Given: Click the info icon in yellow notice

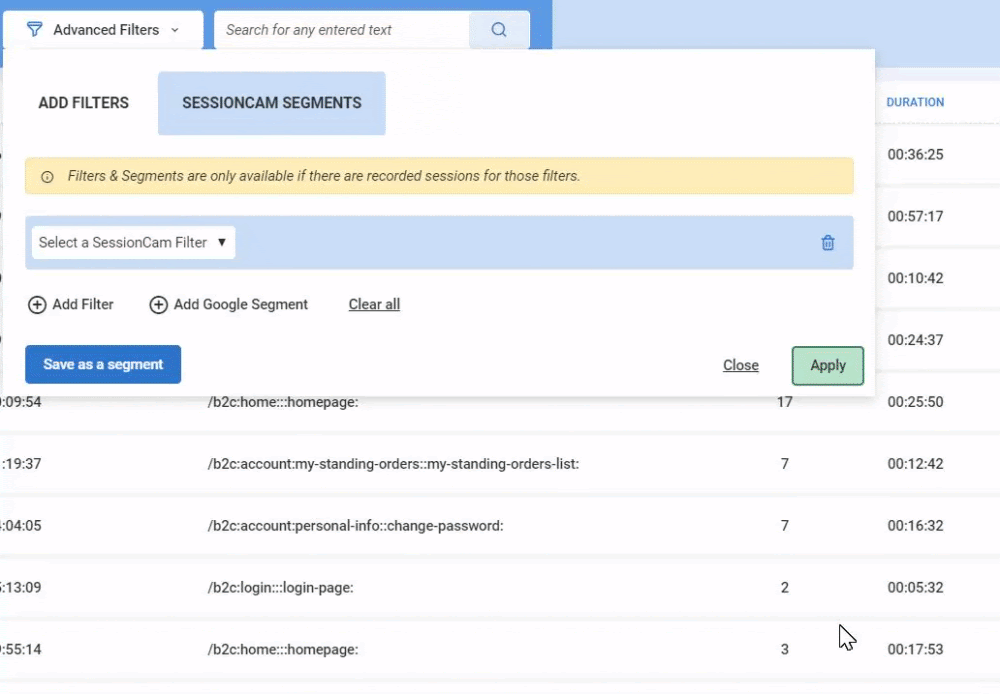Looking at the screenshot, I should (x=47, y=177).
